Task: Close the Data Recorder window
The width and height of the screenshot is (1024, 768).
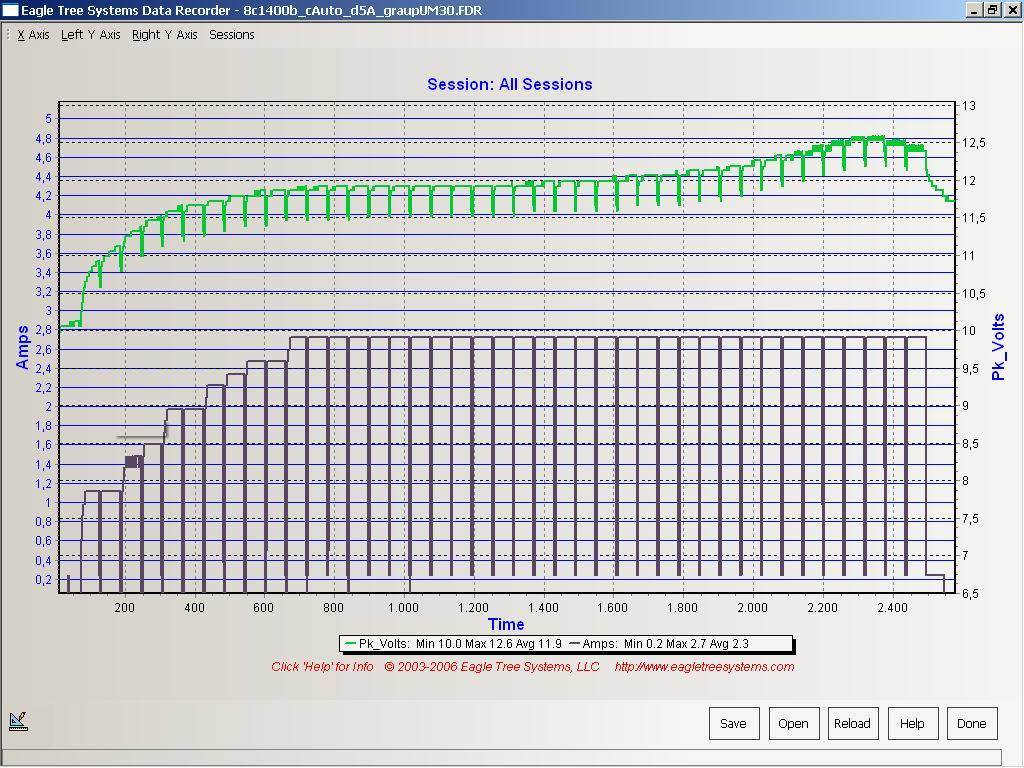Action: pyautogui.click(x=1010, y=10)
